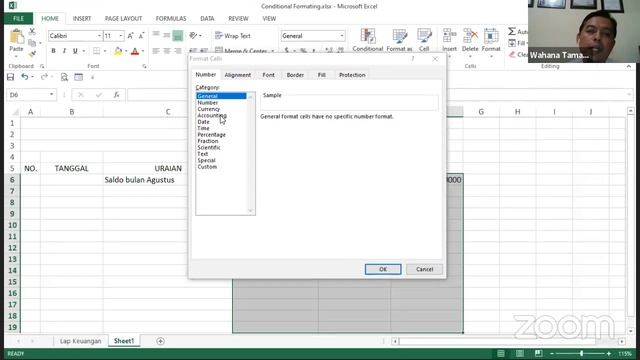Image resolution: width=640 pixels, height=360 pixels.
Task: Toggle Wrap Text in the ribbon
Action: click(x=233, y=36)
